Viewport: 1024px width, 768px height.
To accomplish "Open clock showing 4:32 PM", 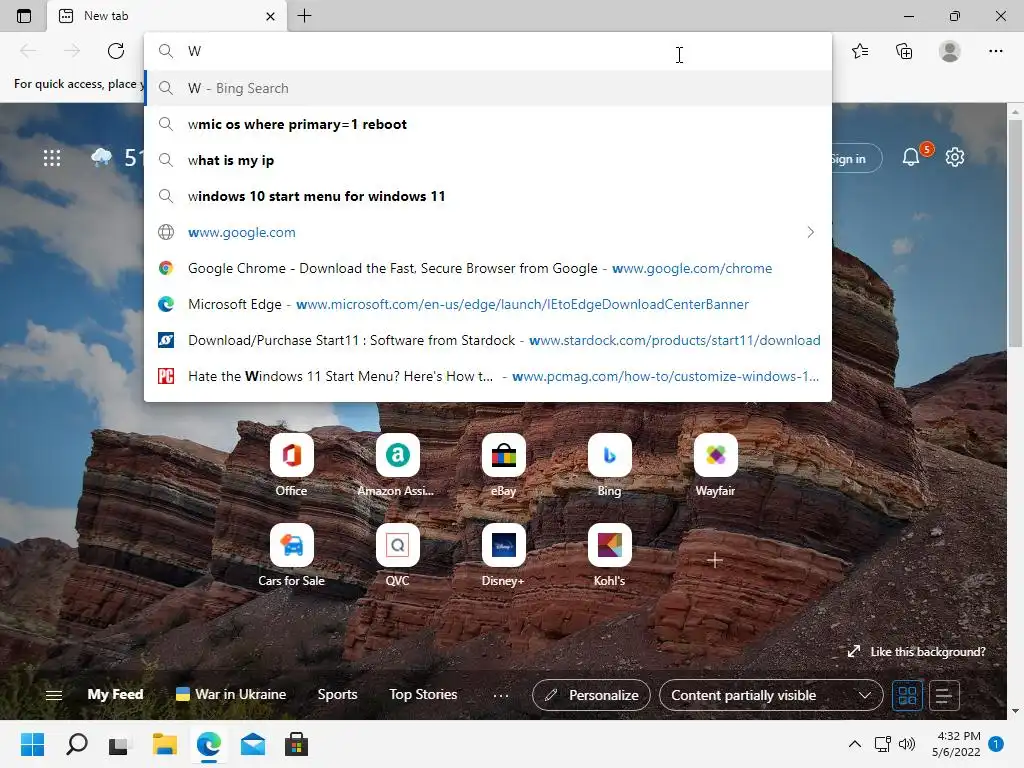I will click(957, 744).
